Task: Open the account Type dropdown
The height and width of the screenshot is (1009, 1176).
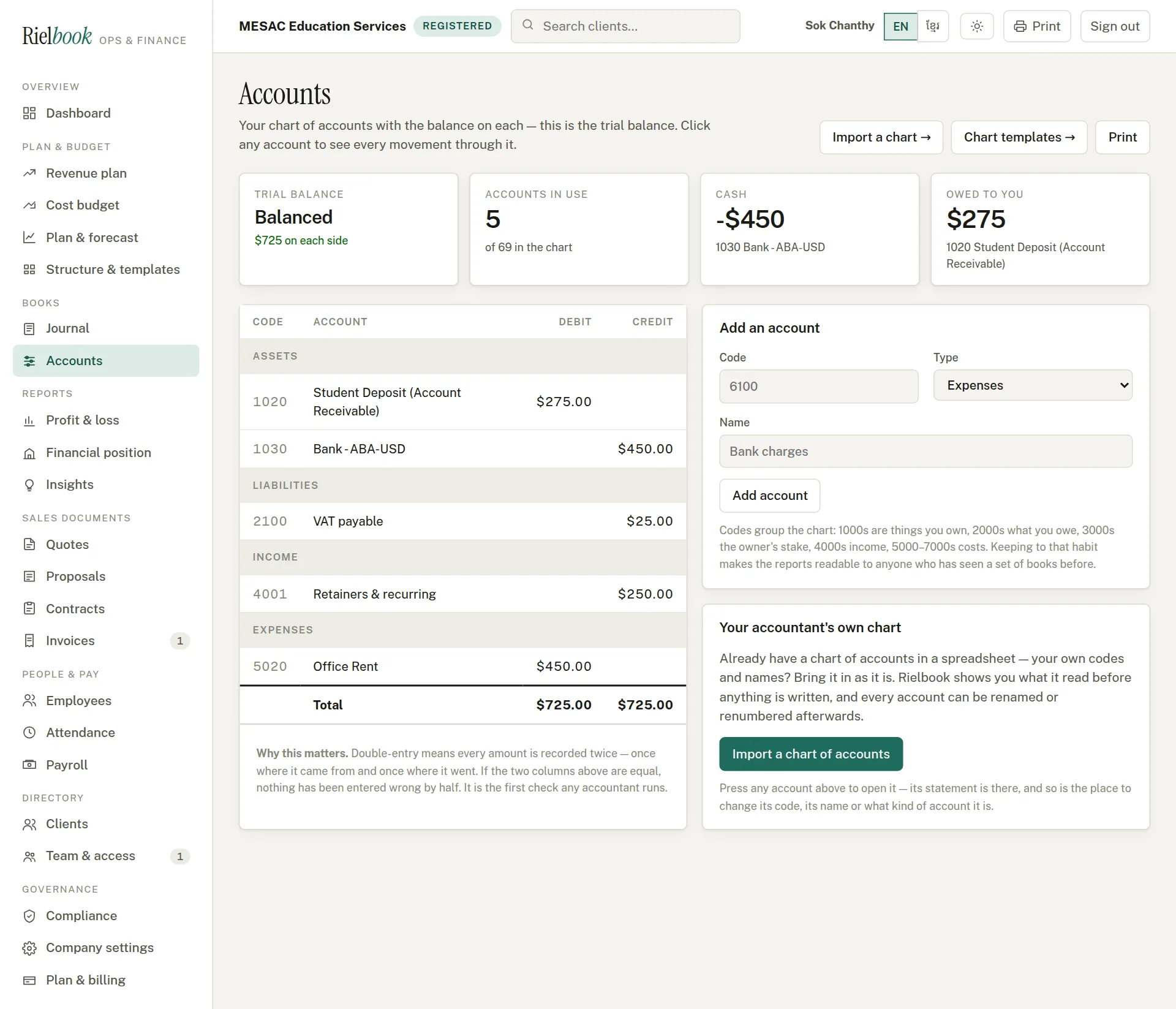Action: (x=1033, y=385)
